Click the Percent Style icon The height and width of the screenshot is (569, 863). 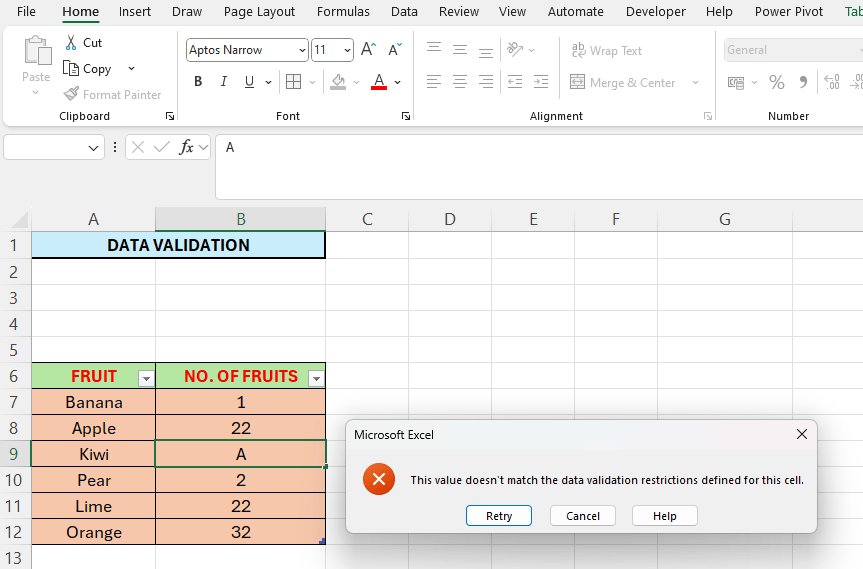777,83
